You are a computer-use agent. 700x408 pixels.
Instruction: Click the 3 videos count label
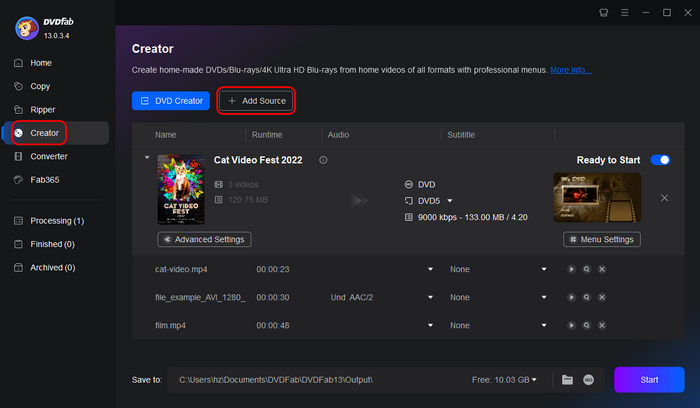tap(243, 184)
